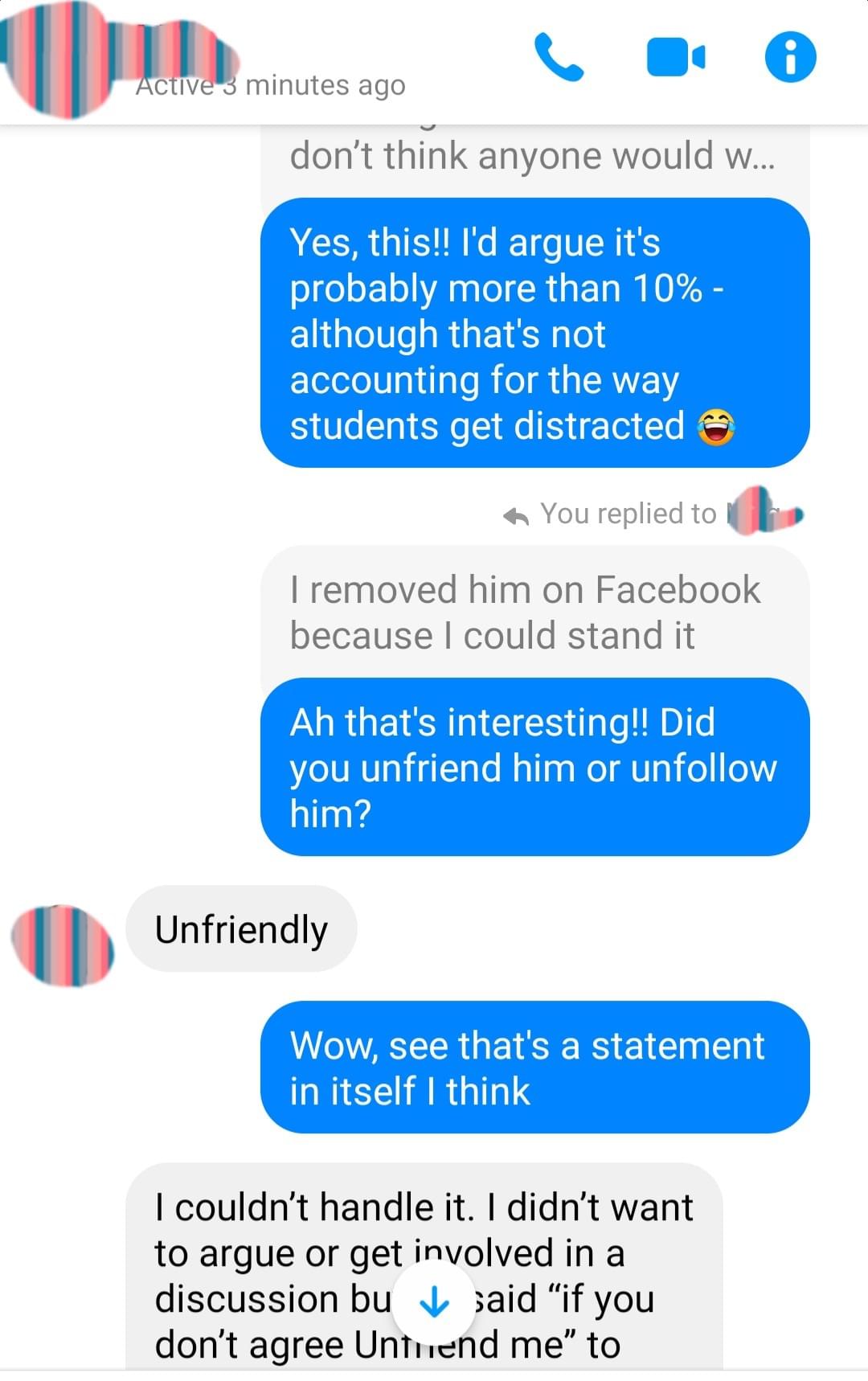
Task: Tap the 'Active 3 minutes ago' status text
Action: pos(270,85)
